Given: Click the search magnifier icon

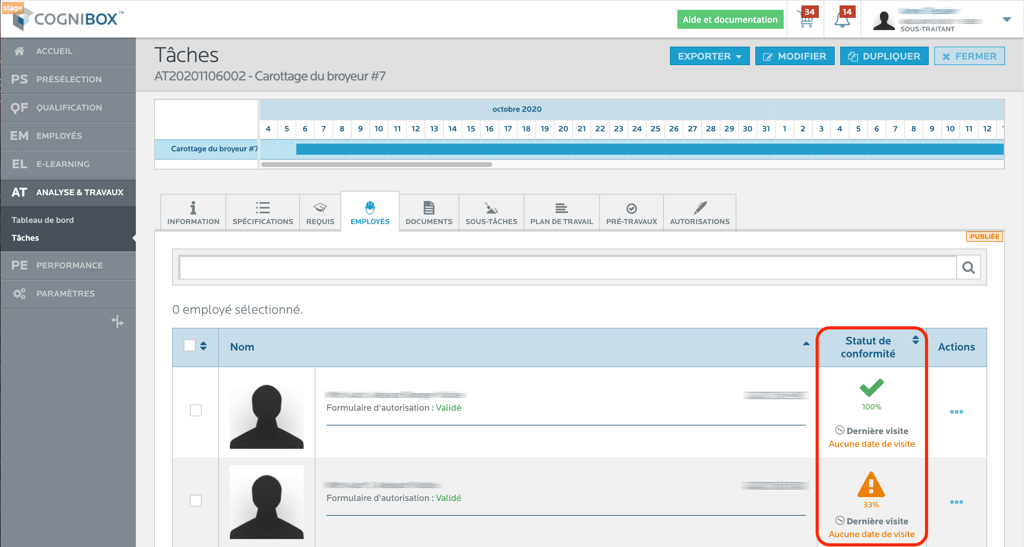Looking at the screenshot, I should click(968, 267).
